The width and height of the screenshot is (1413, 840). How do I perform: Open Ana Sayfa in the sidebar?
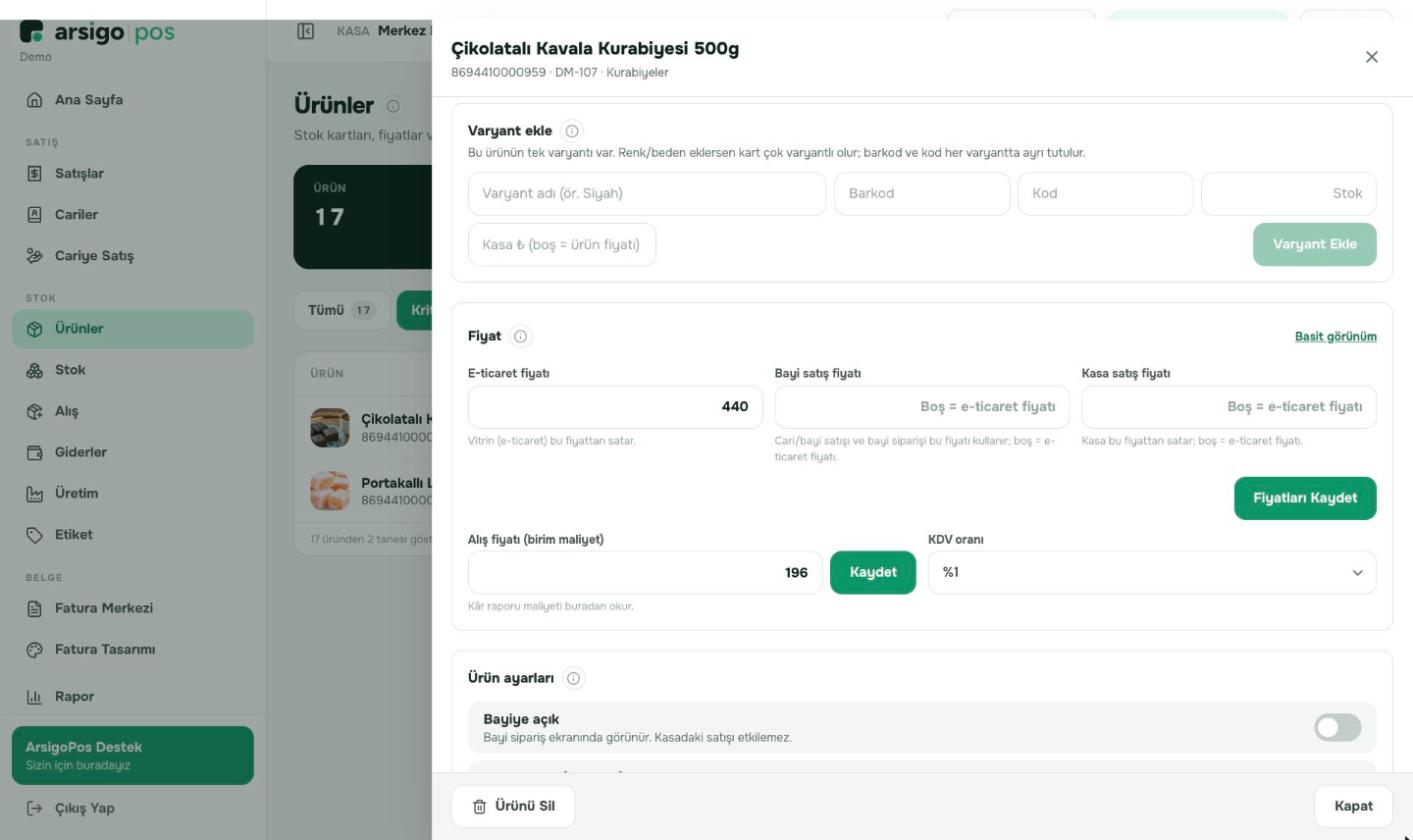click(x=133, y=100)
